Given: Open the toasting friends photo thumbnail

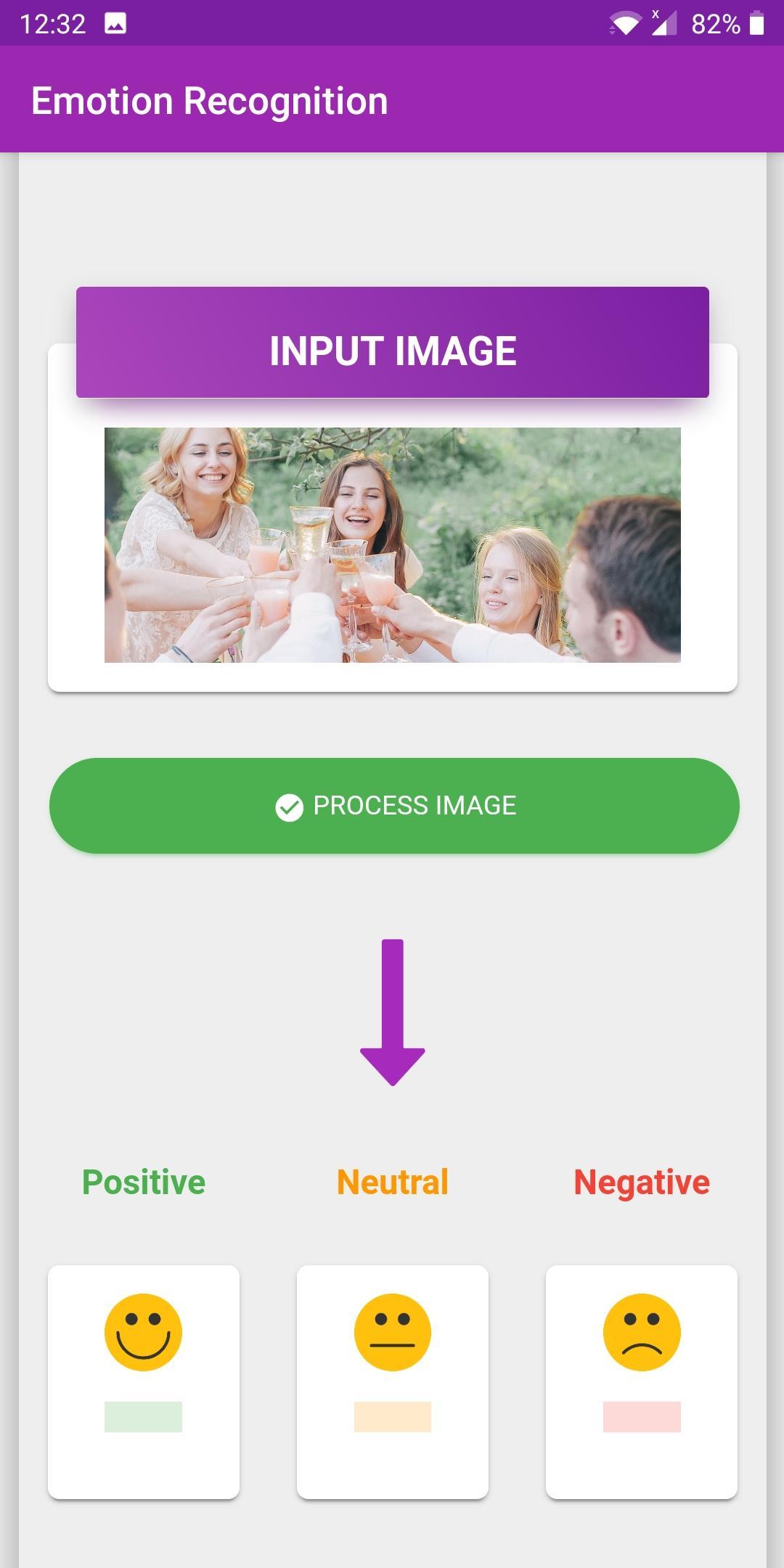Looking at the screenshot, I should coord(393,544).
